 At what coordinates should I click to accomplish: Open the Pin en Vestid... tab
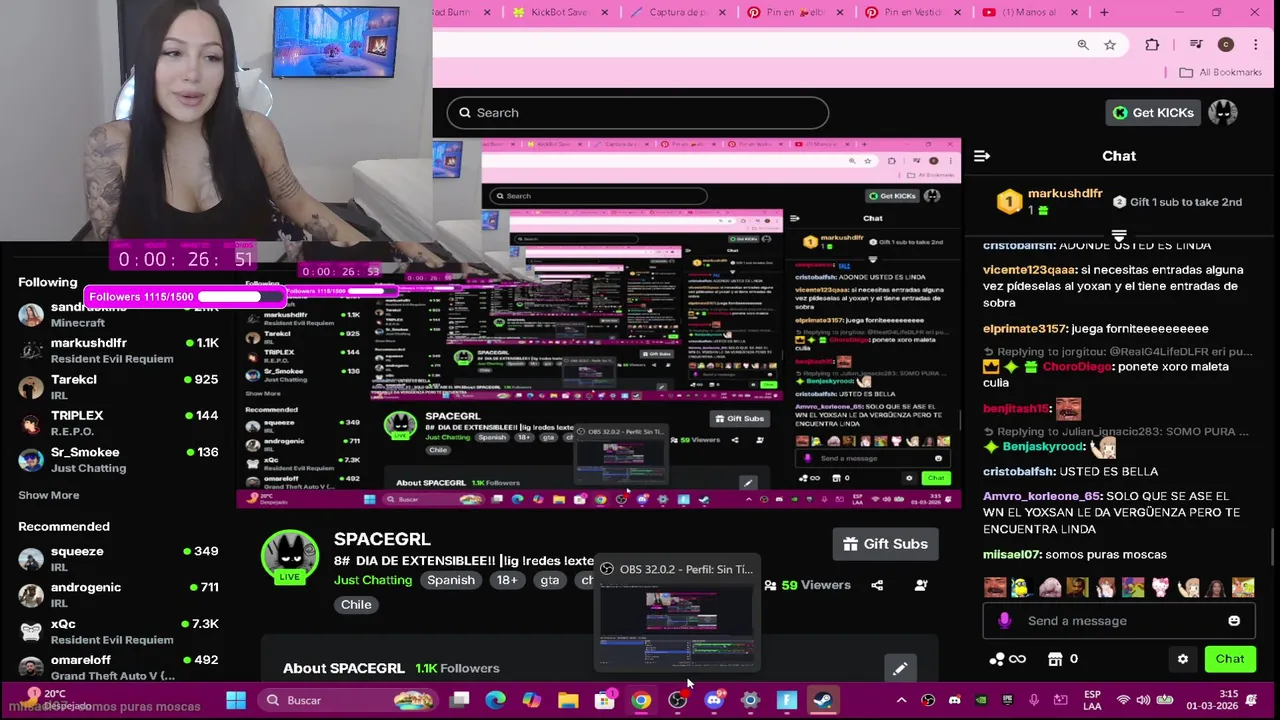(x=912, y=12)
